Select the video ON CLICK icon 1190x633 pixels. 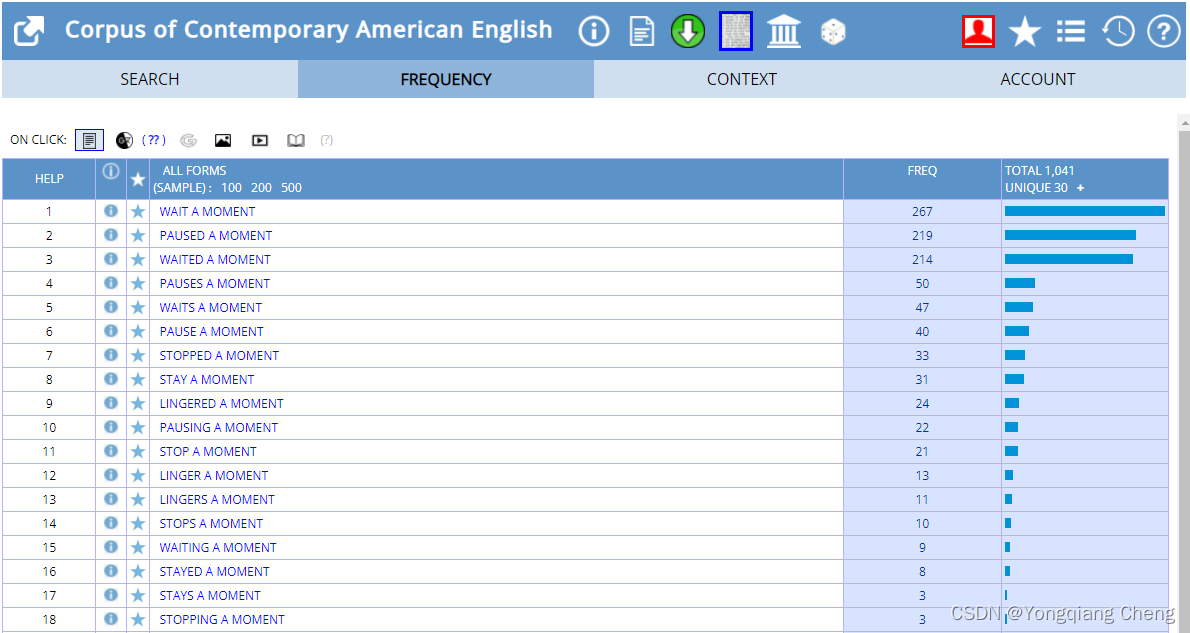pos(260,140)
